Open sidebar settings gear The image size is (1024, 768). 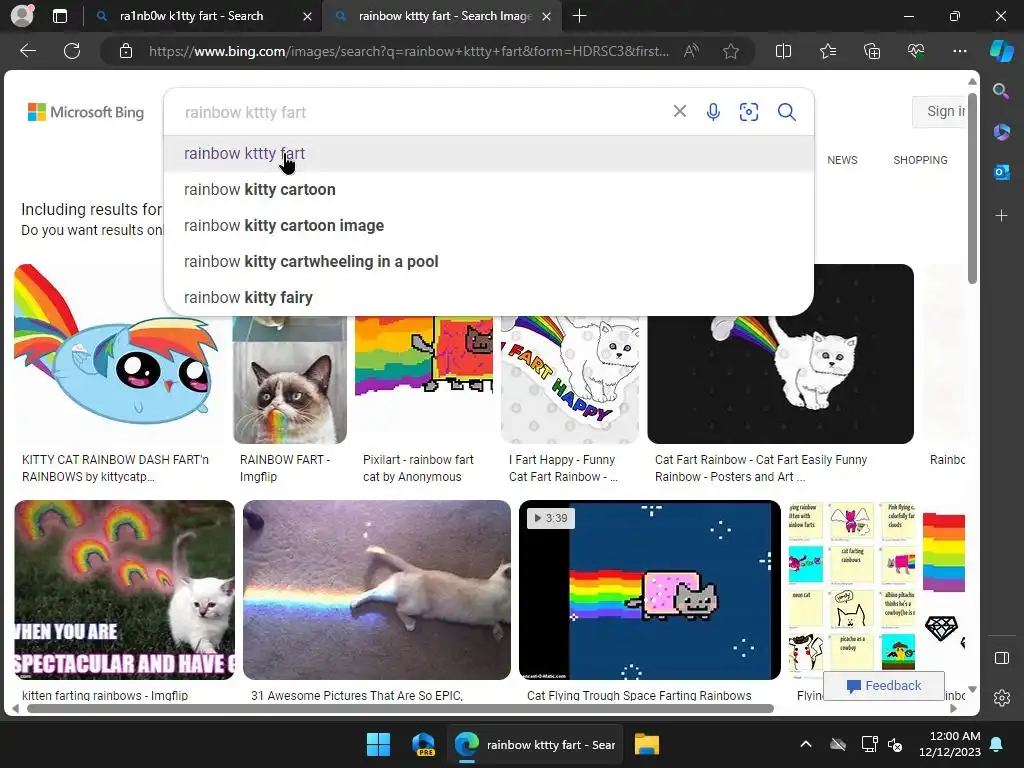coord(1001,698)
